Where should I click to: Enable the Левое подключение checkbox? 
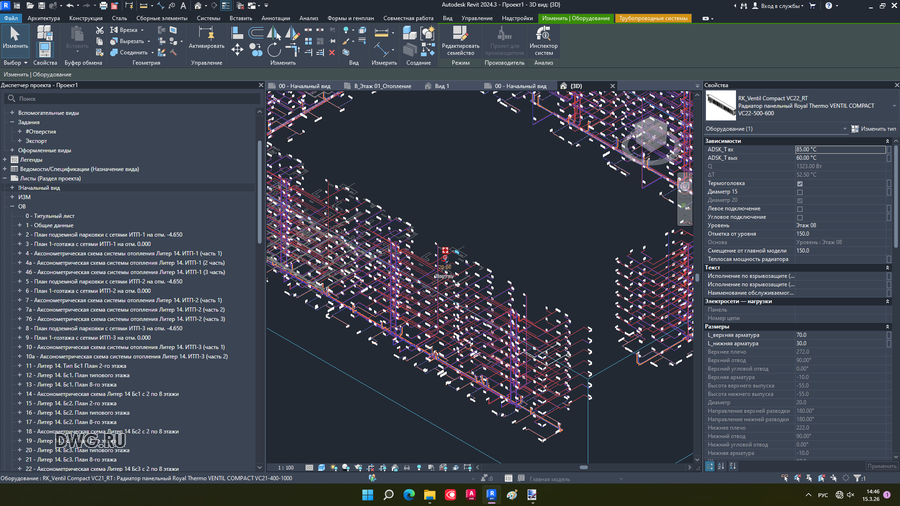[800, 209]
